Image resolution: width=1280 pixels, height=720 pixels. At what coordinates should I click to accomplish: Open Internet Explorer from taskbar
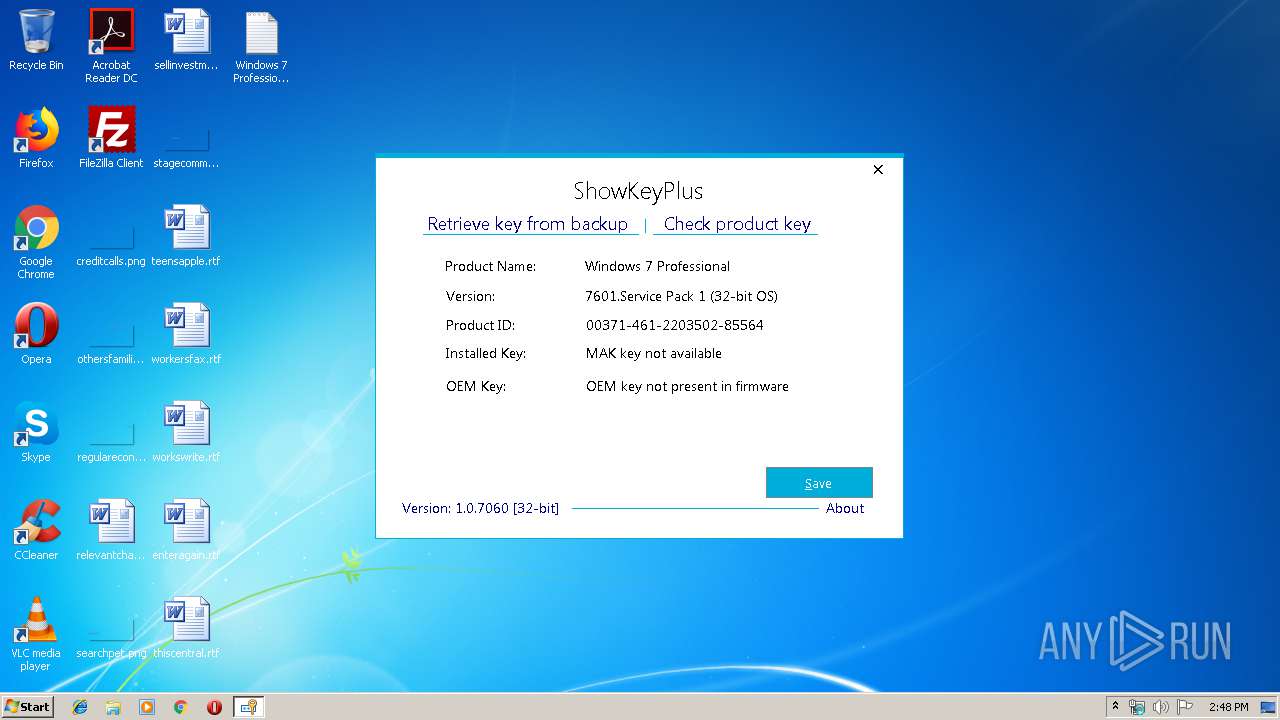pyautogui.click(x=80, y=707)
